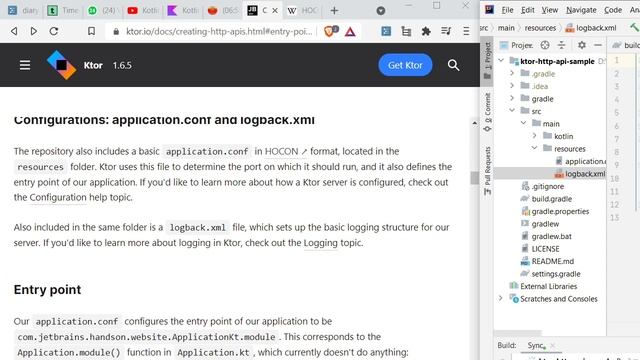640x360 pixels.
Task: Click resources breadcrumb in IntelliJ
Action: 540,28
